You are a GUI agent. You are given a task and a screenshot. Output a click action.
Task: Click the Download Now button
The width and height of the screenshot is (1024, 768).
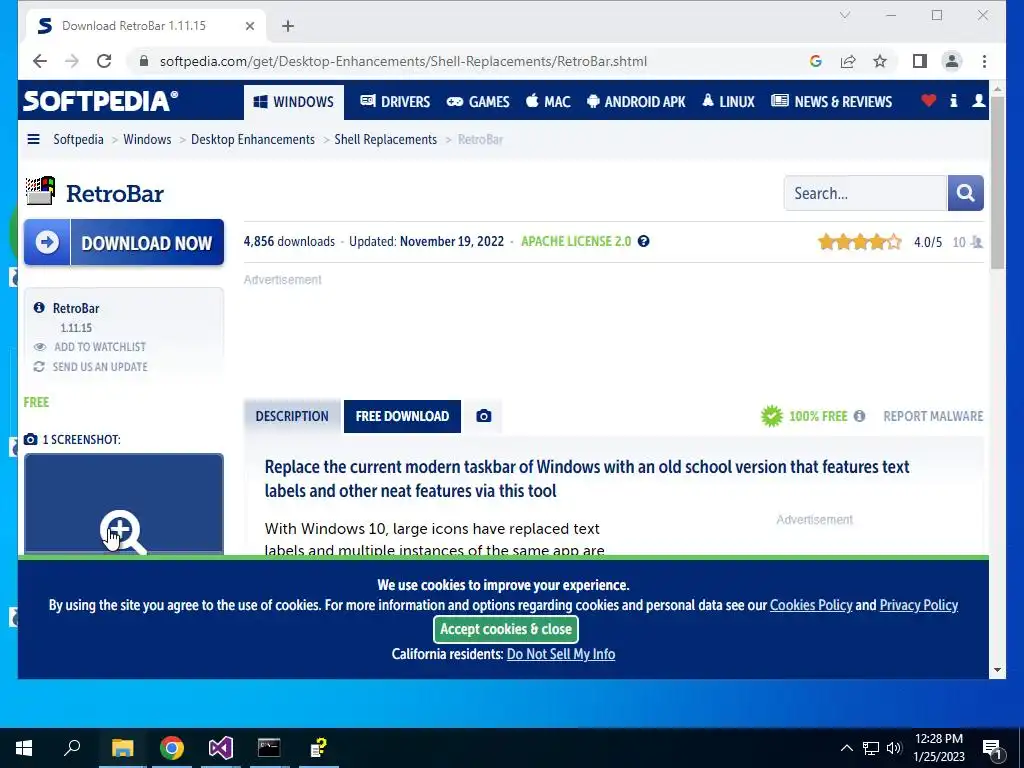(x=124, y=242)
